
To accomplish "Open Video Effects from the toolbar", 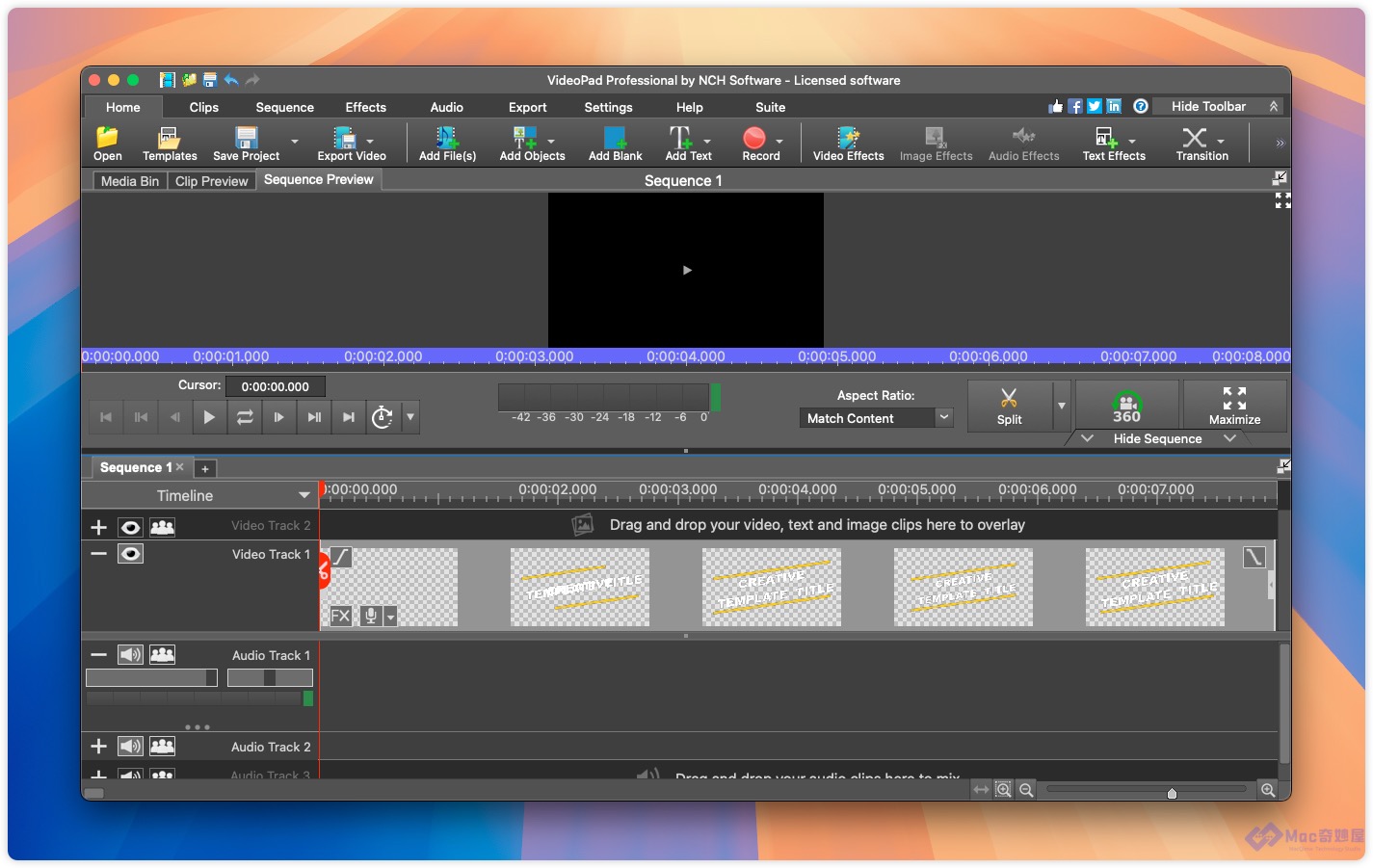I will click(848, 144).
